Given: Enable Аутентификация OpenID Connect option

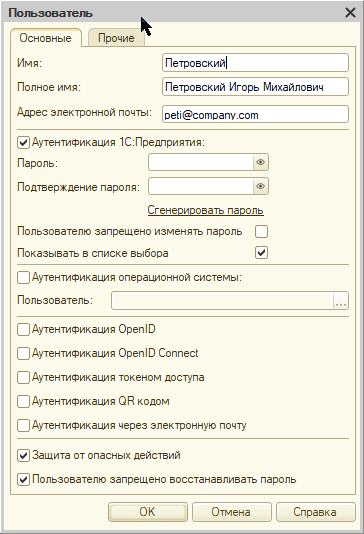Looking at the screenshot, I should tap(23, 354).
